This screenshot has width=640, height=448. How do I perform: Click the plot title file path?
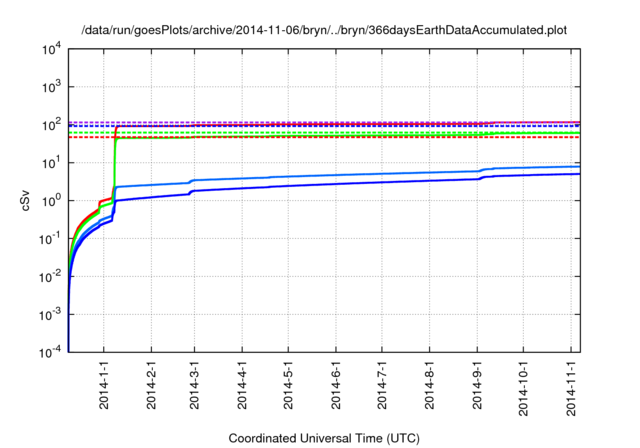tap(324, 30)
